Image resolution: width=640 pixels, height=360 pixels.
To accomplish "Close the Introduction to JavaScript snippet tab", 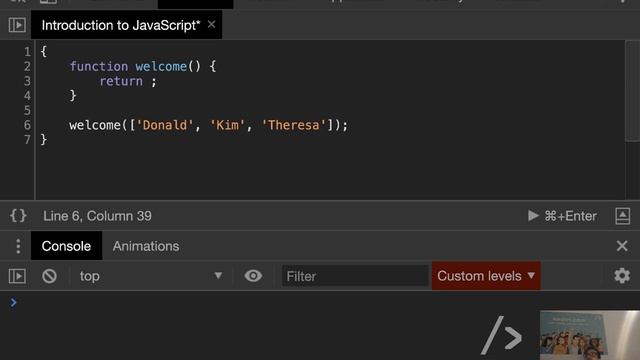I will [x=211, y=24].
